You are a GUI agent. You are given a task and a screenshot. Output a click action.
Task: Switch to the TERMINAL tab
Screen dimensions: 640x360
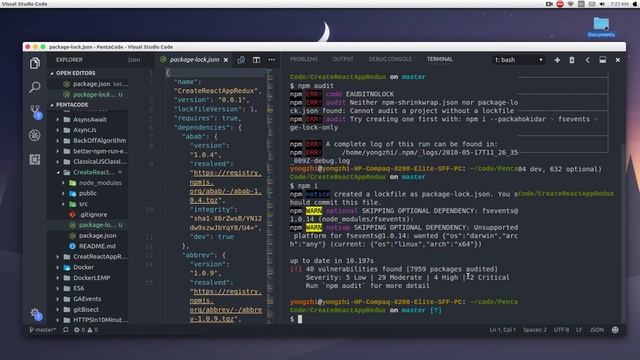(440, 59)
